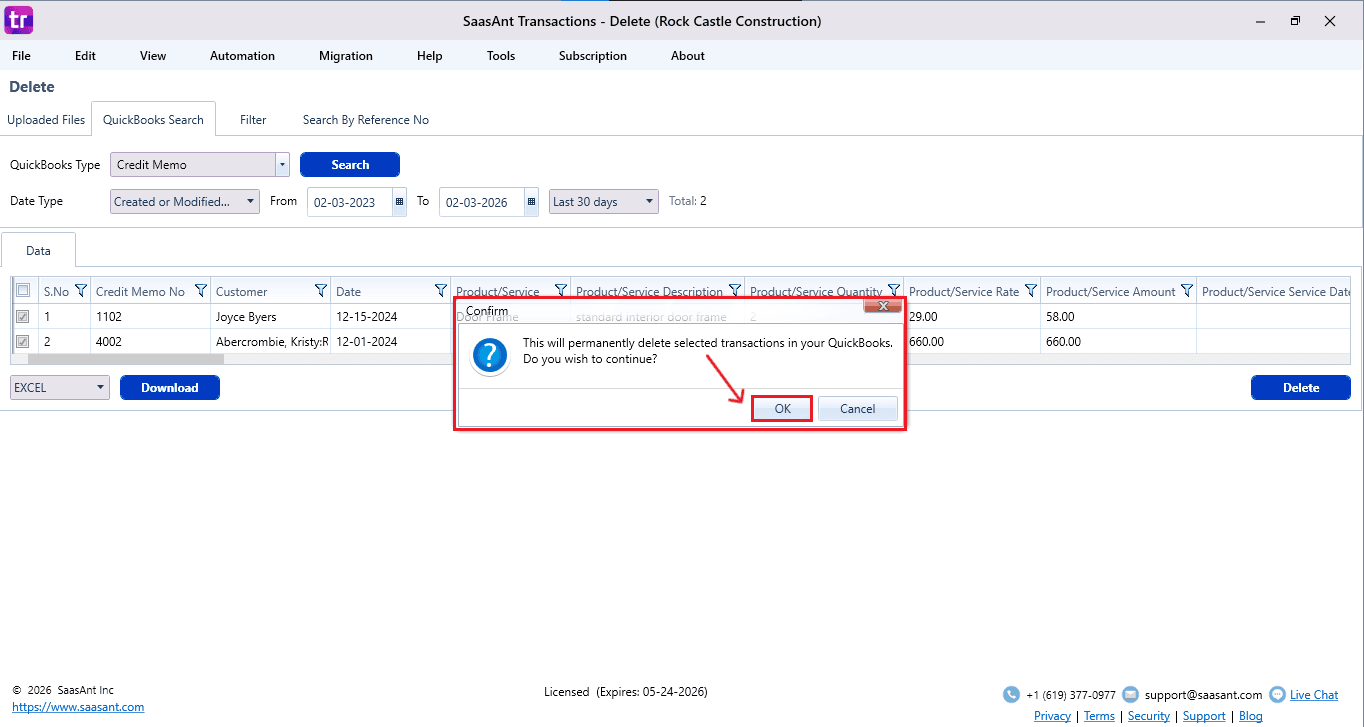This screenshot has height=727, width=1364.
Task: Toggle checkbox for credit memo 1102 row
Action: click(x=22, y=316)
